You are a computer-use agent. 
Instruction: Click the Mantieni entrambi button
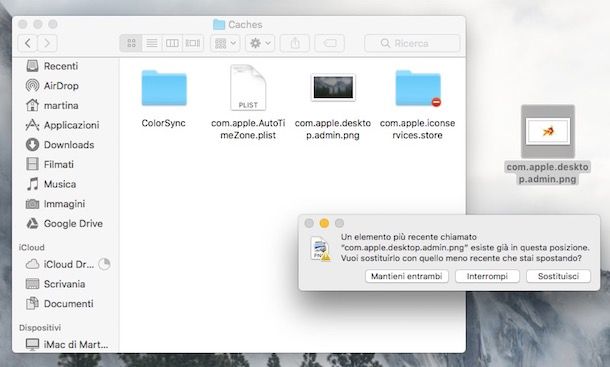pos(407,276)
